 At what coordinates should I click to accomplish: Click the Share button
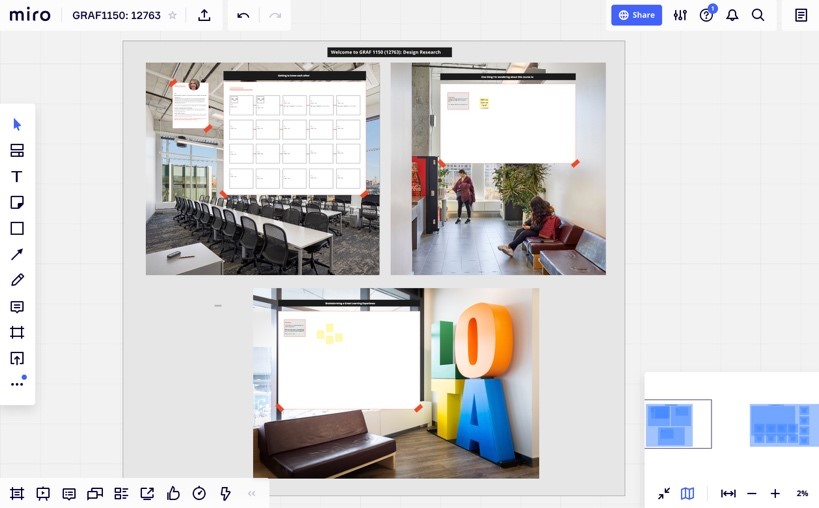pyautogui.click(x=636, y=15)
